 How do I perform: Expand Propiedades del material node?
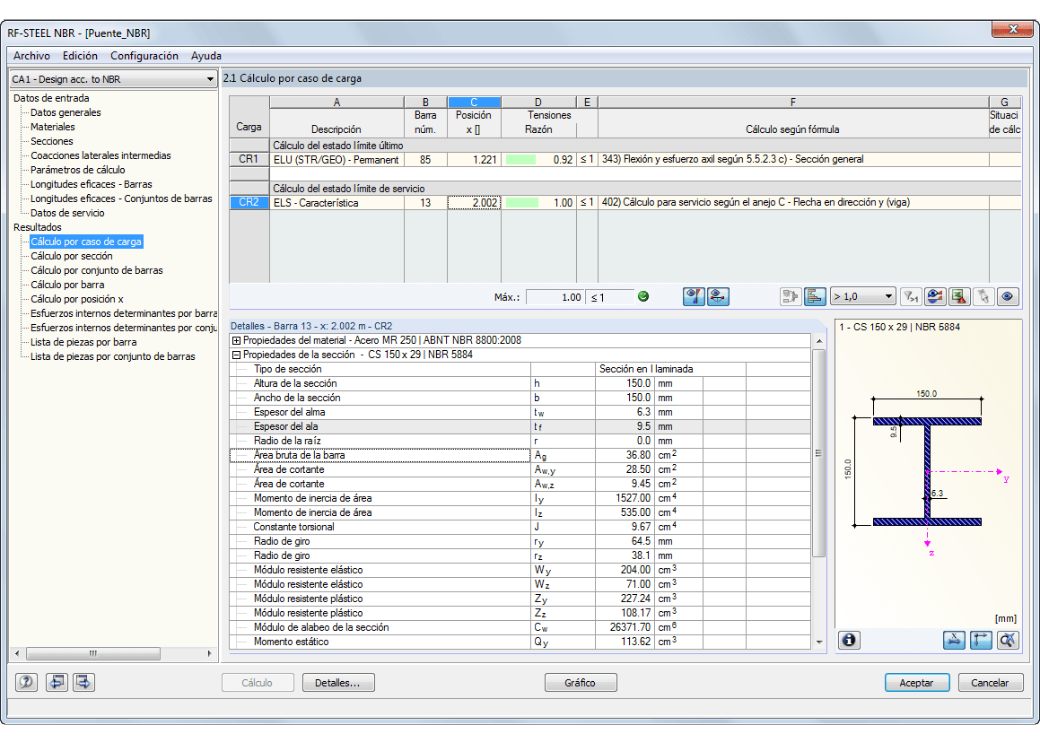click(236, 340)
